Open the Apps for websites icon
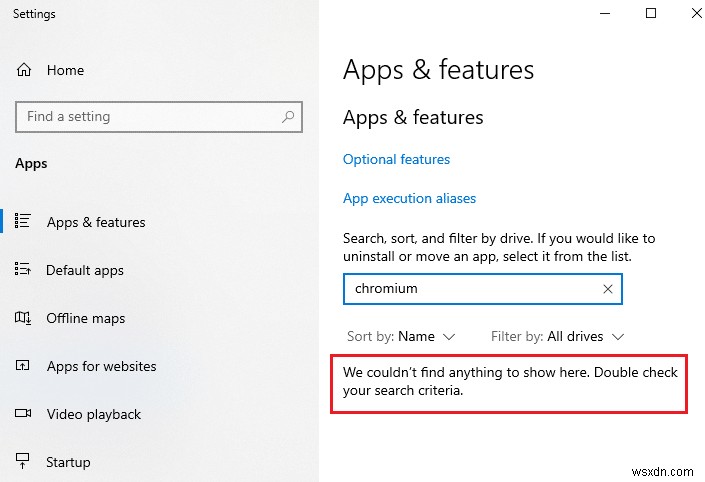This screenshot has width=705, height=482. click(23, 366)
